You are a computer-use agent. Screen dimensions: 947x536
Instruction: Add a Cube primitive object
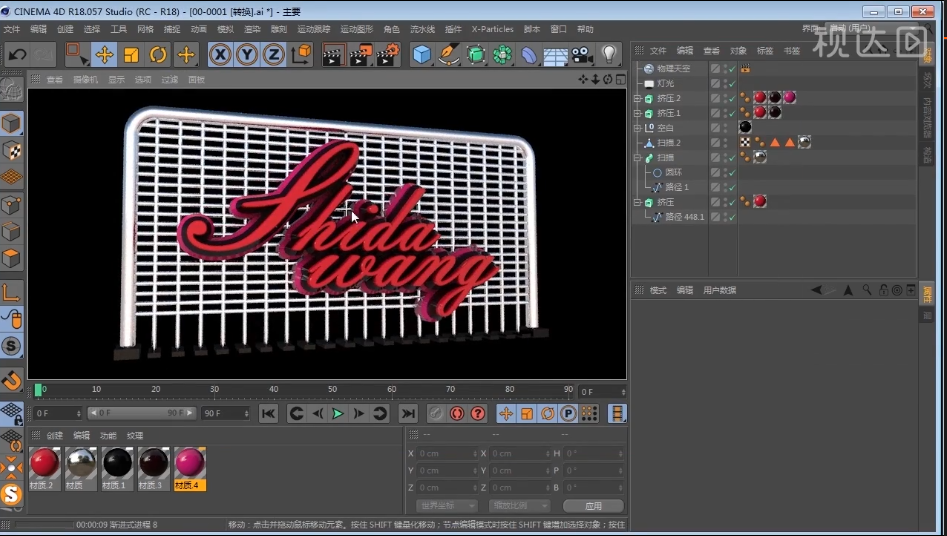point(422,55)
